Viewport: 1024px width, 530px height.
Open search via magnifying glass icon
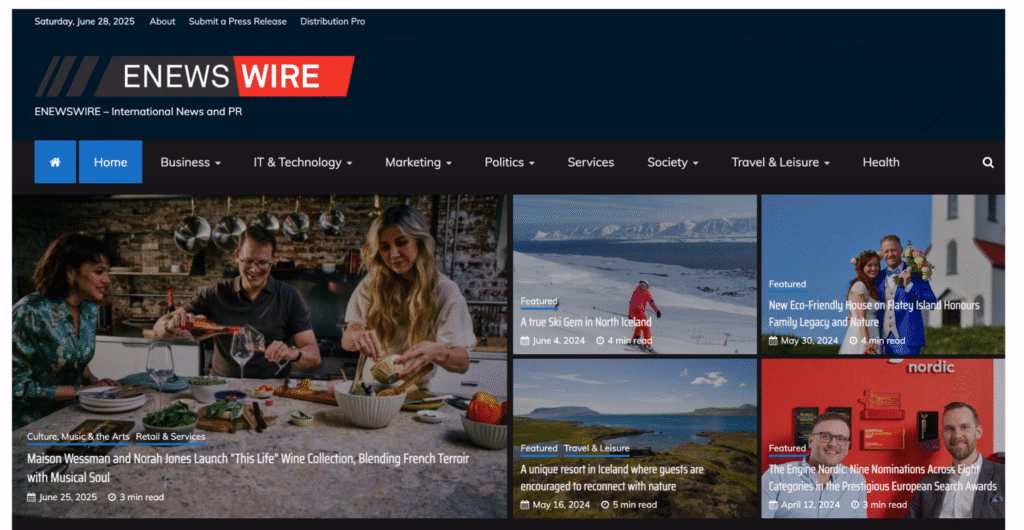pos(988,162)
